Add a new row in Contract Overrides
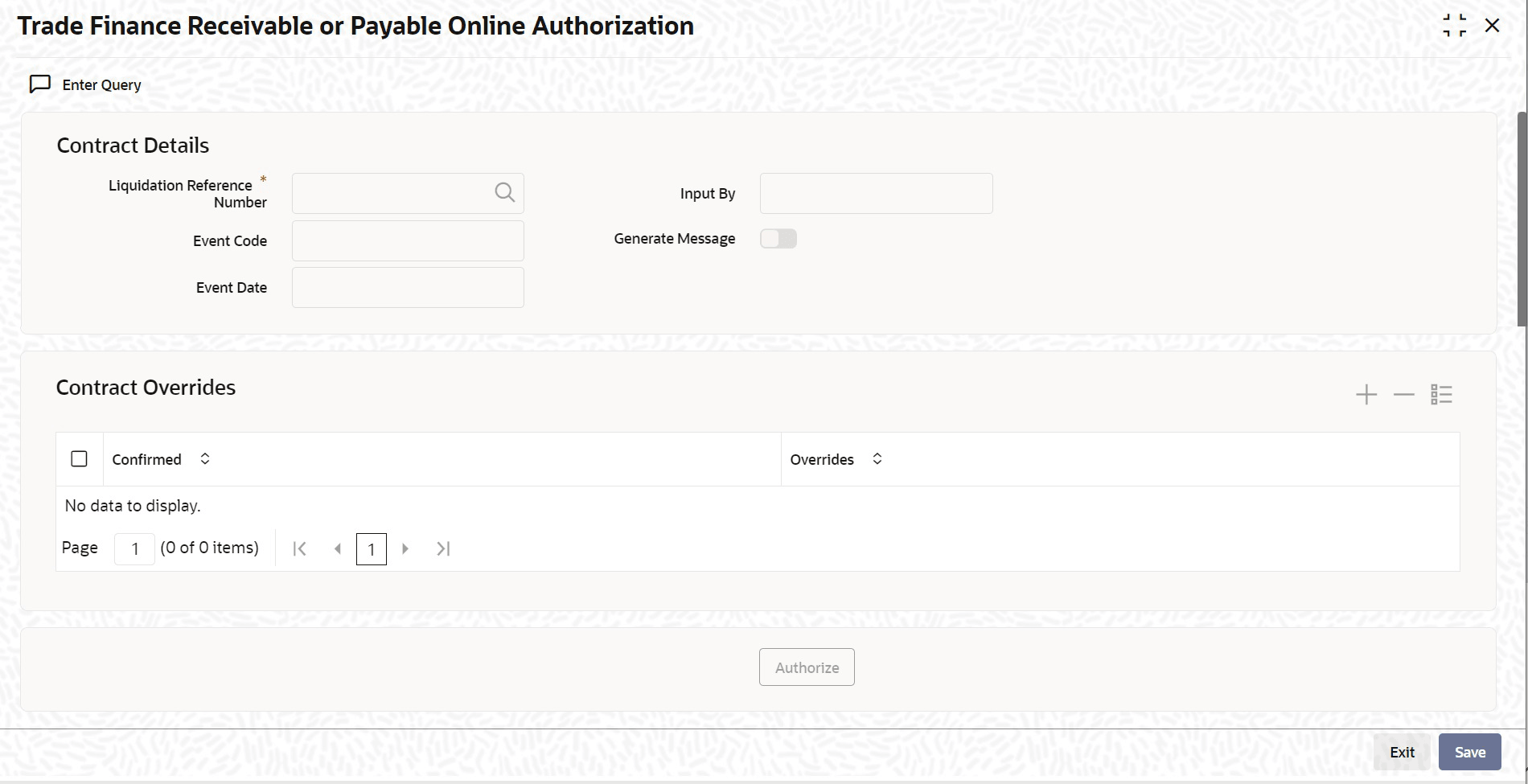 [1366, 394]
